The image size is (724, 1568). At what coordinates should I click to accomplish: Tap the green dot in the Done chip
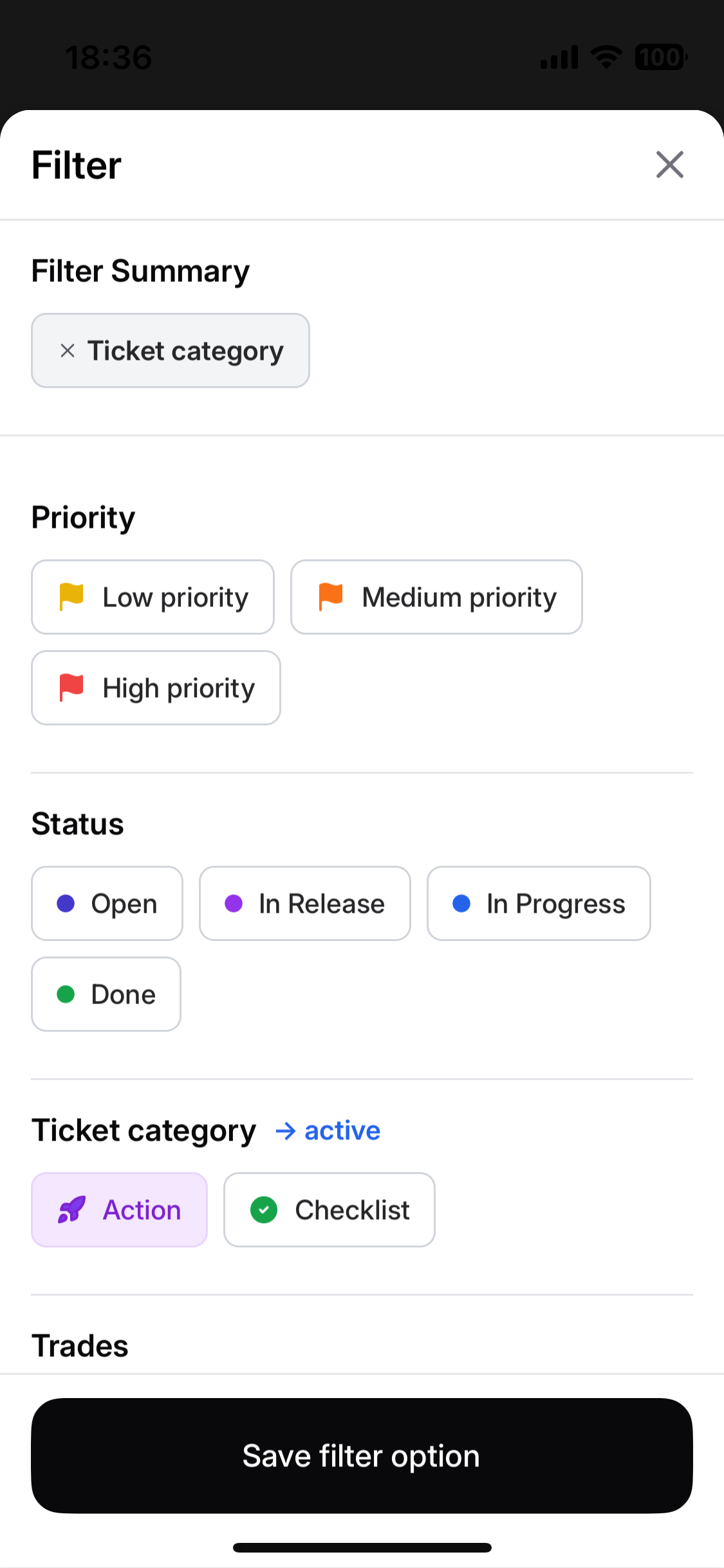(x=66, y=994)
